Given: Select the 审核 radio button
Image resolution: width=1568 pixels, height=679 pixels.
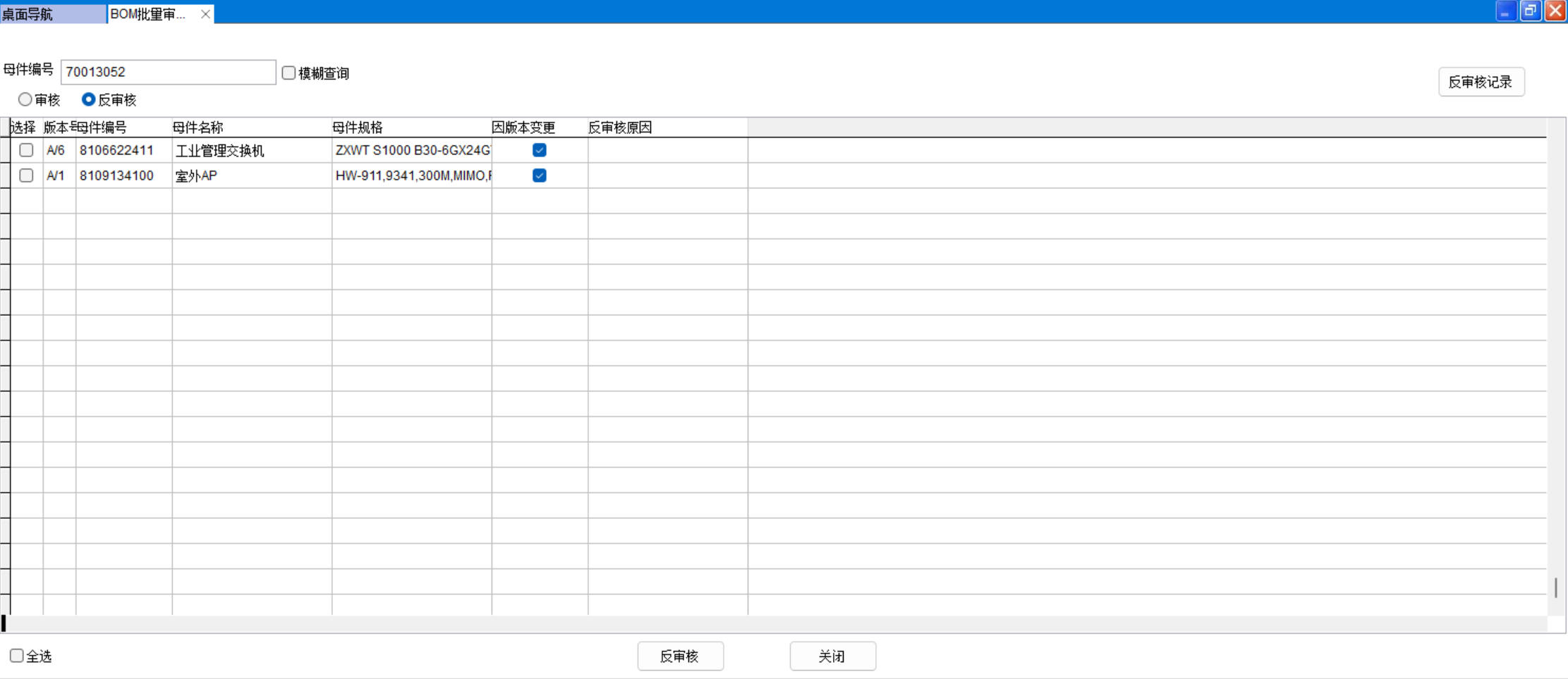Looking at the screenshot, I should coord(25,99).
